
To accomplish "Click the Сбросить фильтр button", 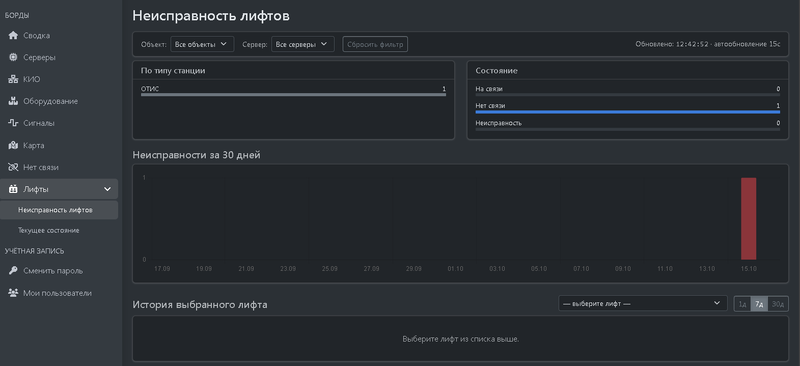I will (375, 44).
